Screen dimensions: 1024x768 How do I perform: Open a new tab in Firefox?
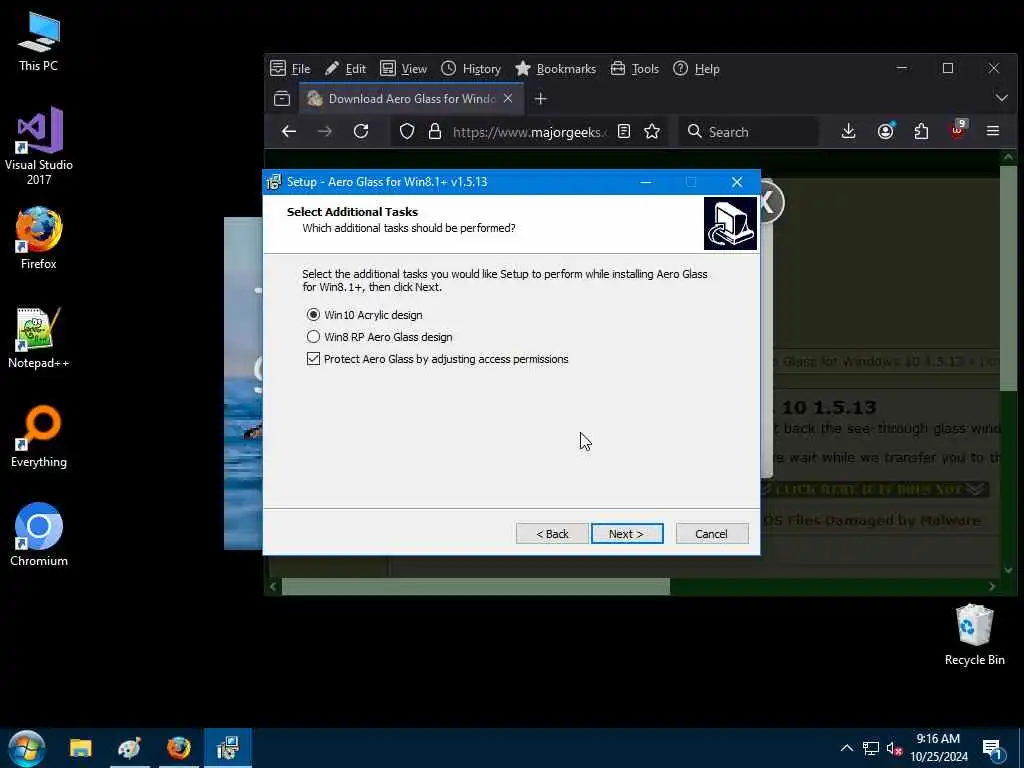[x=540, y=99]
